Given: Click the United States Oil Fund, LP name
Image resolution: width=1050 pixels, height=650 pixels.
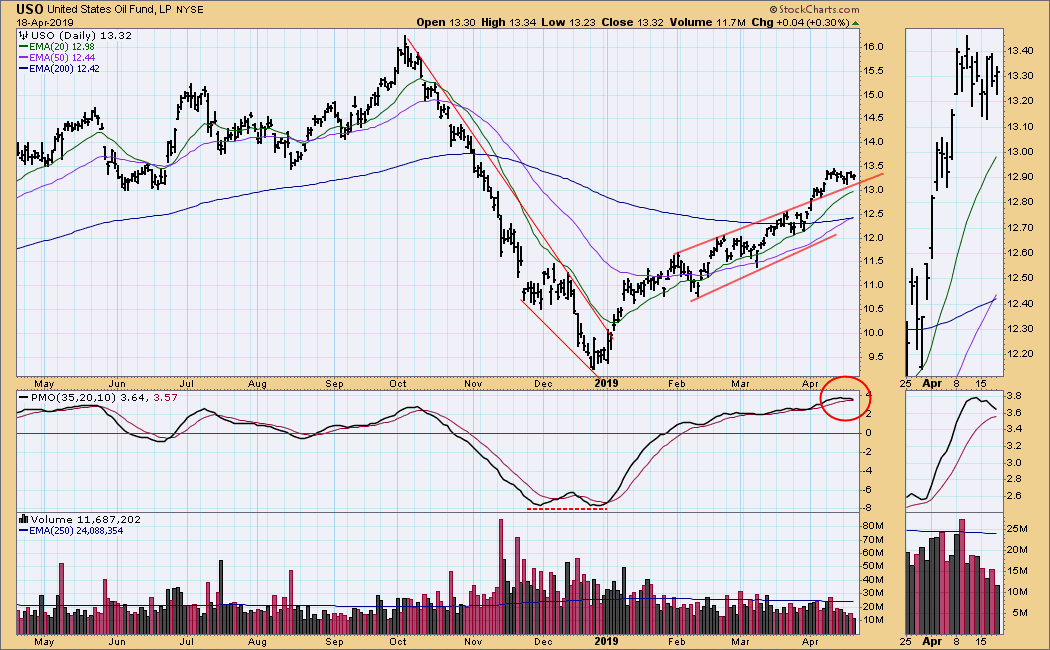Looking at the screenshot, I should 110,10.
